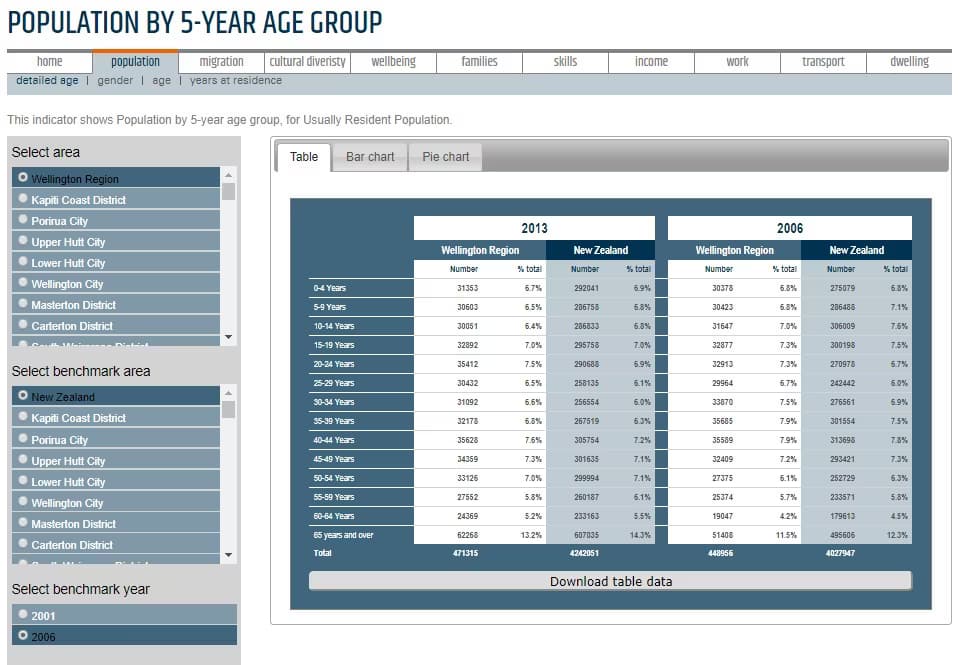
Task: Show the Table tab view
Action: (304, 157)
